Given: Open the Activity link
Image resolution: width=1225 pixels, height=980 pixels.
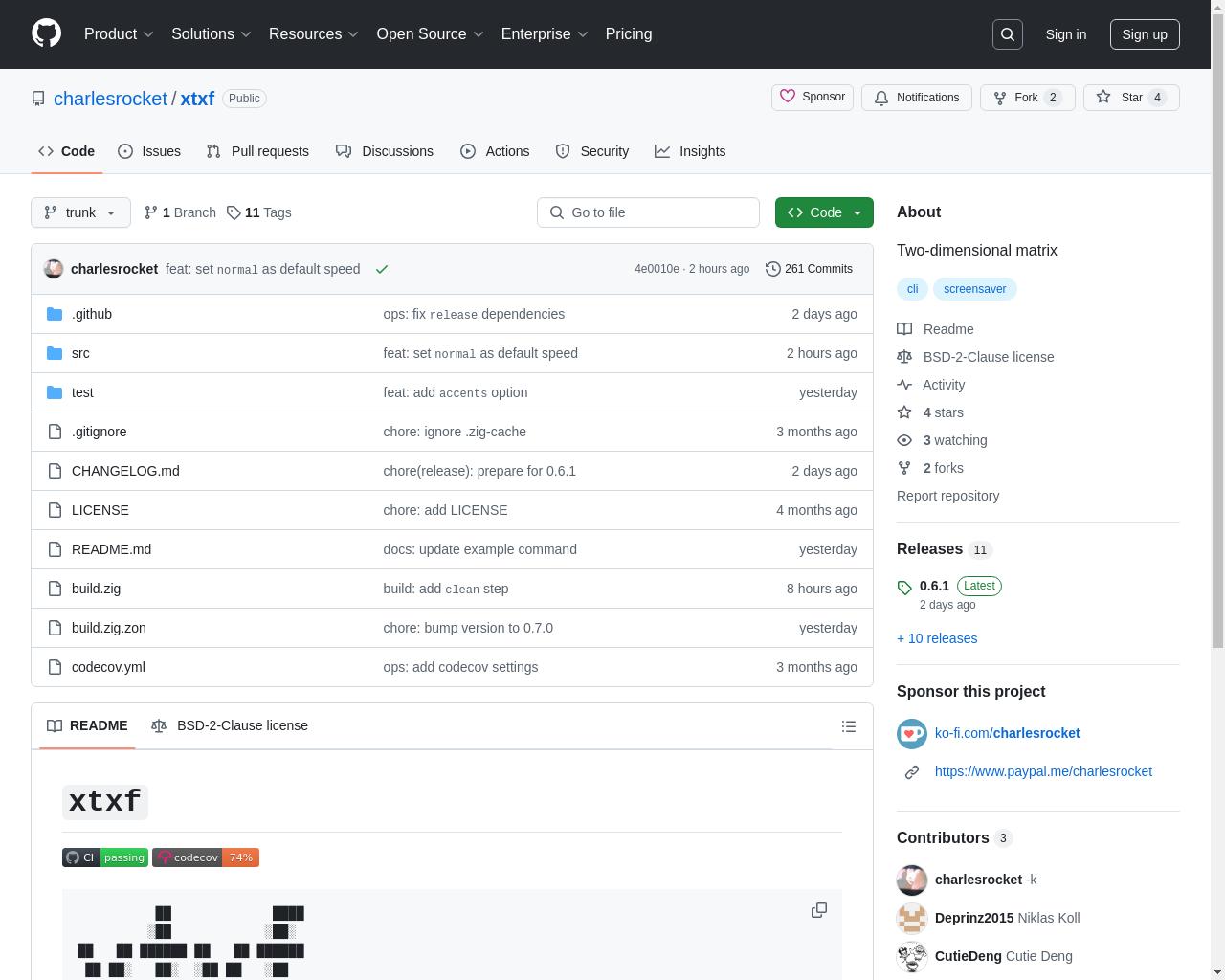Looking at the screenshot, I should (x=931, y=385).
